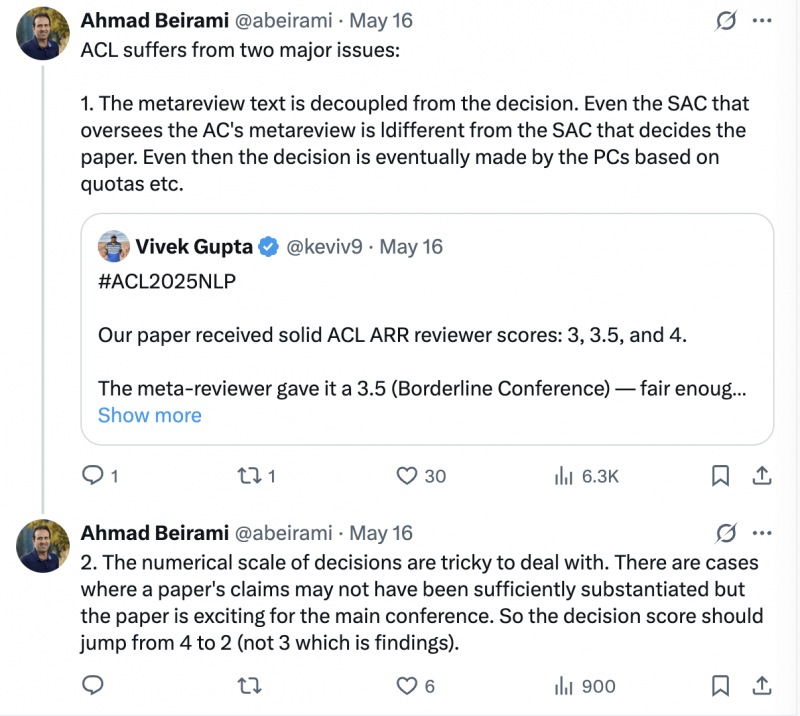Reply to the first ACL issues tweet
Viewport: 800px width, 716px height.
[100, 476]
